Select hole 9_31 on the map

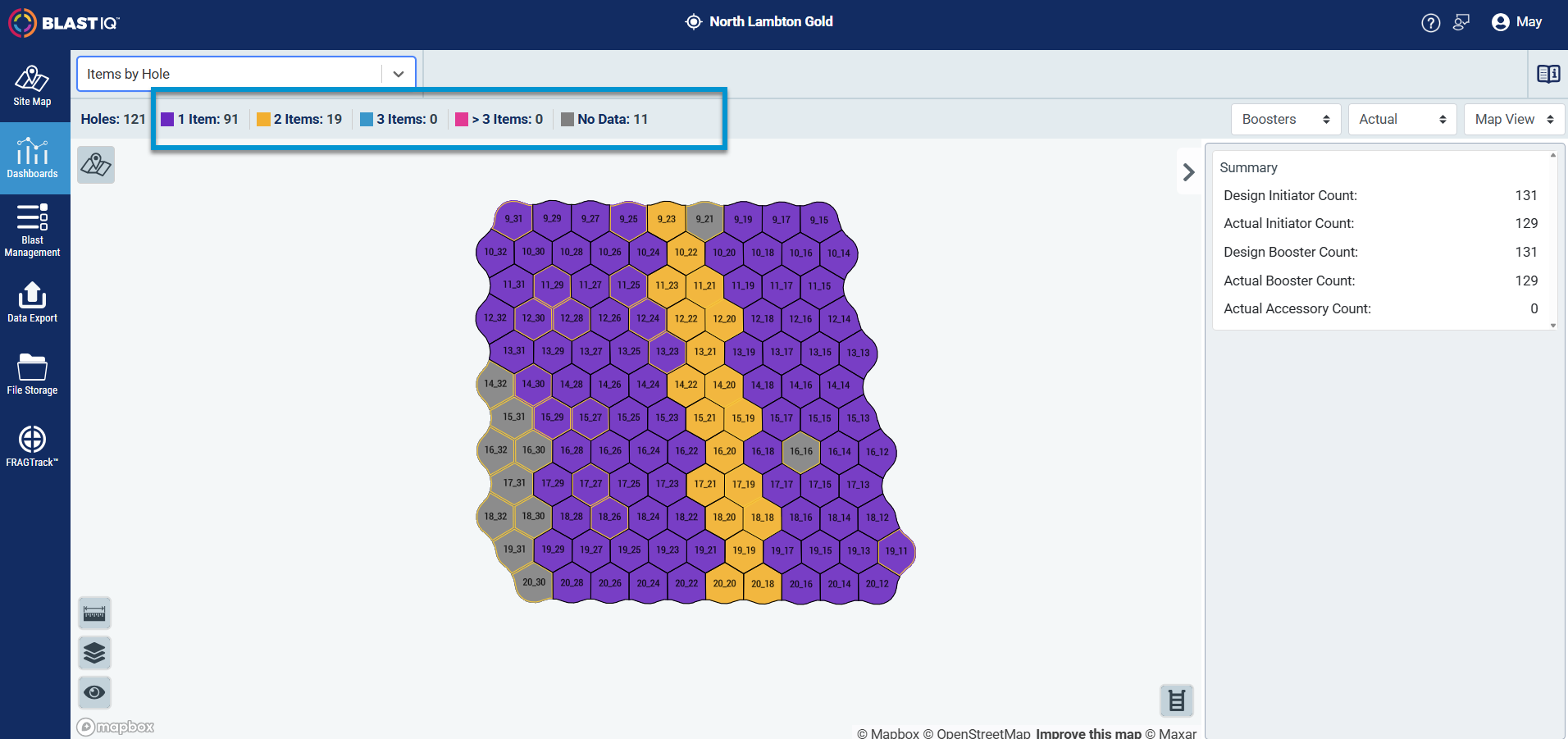tap(513, 219)
